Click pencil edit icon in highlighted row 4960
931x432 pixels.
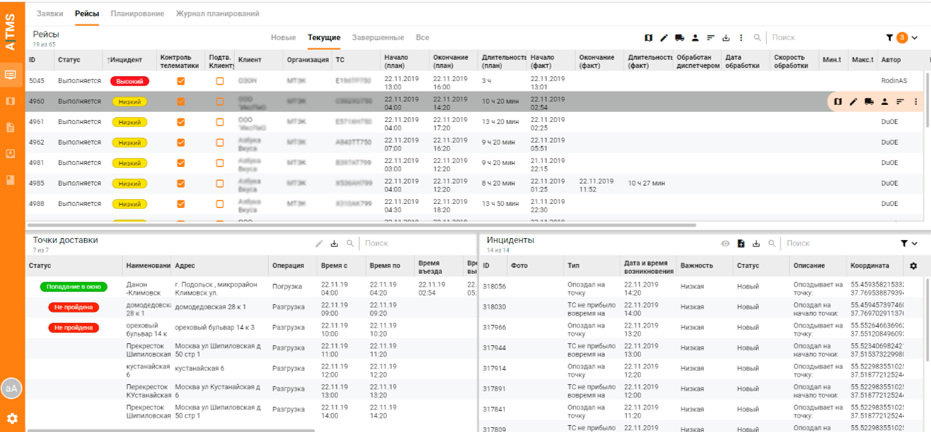[853, 101]
